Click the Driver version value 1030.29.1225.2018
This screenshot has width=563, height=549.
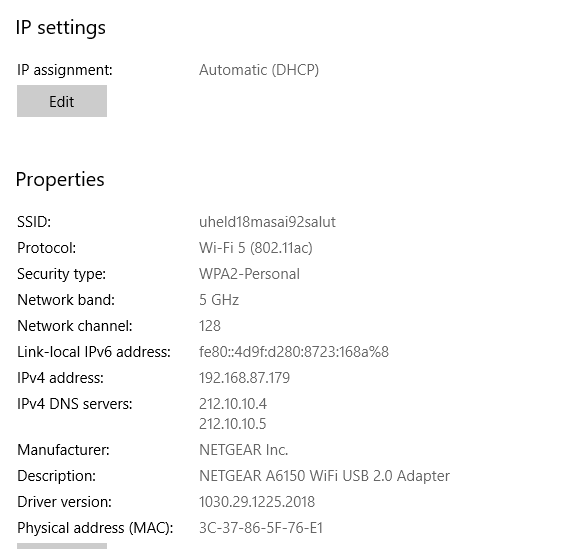click(x=257, y=502)
